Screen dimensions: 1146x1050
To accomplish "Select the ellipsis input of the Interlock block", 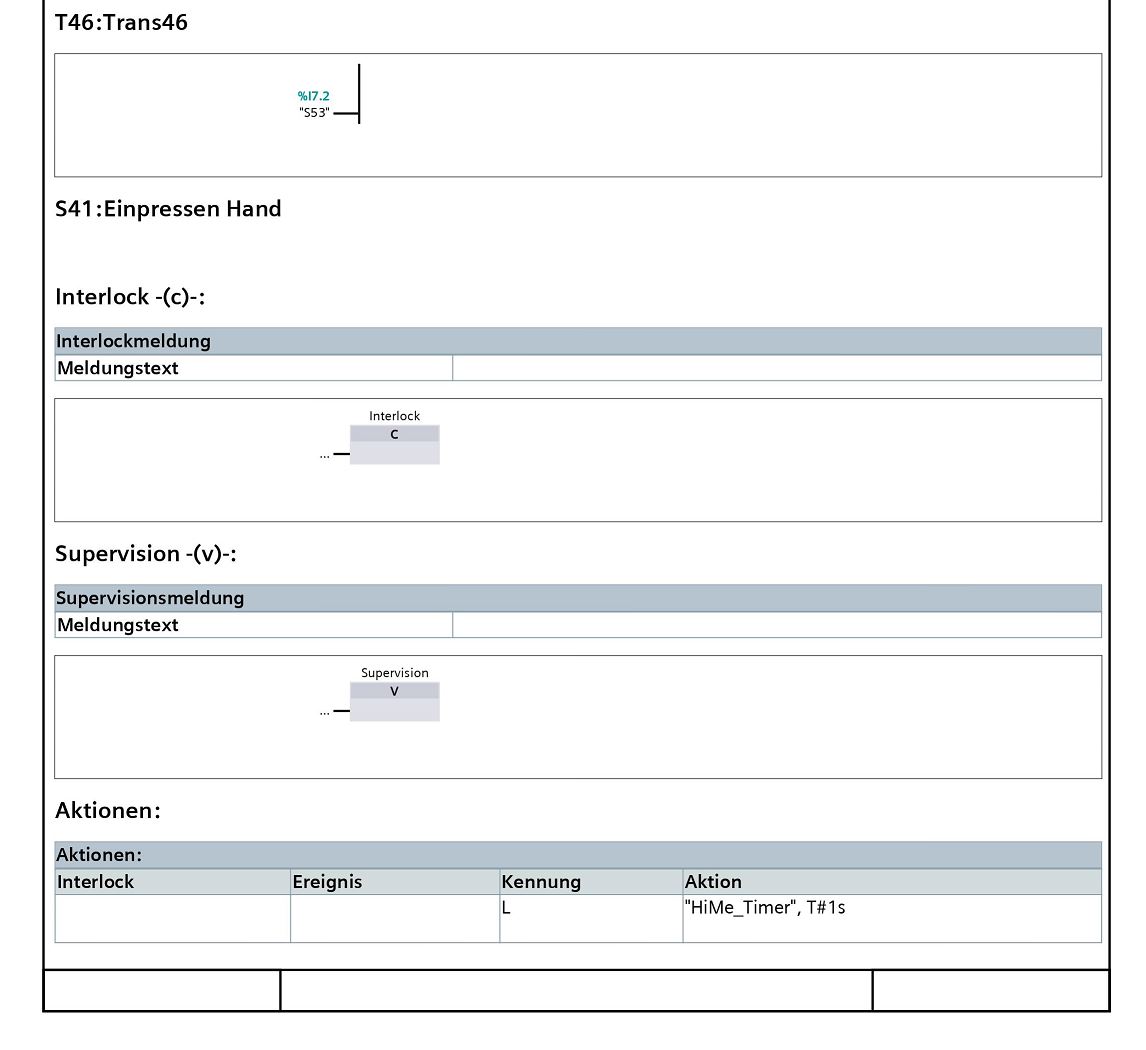I will click(324, 455).
